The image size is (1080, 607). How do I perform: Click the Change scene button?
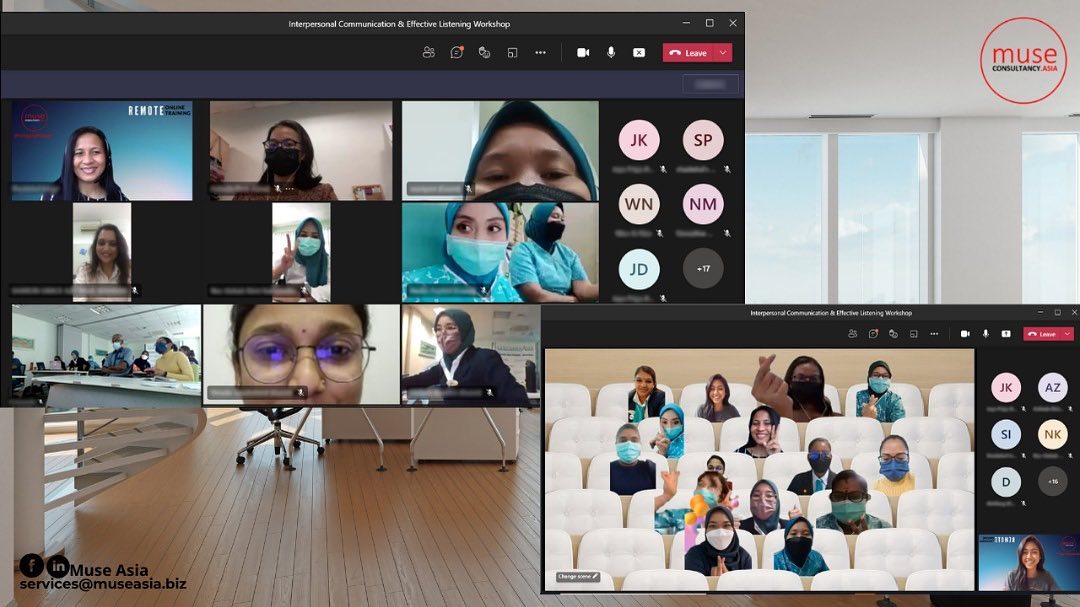(578, 576)
